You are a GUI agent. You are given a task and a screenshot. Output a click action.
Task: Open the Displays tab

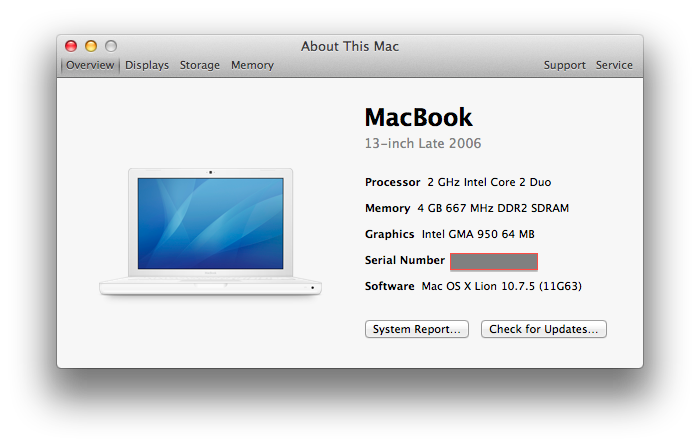point(147,65)
